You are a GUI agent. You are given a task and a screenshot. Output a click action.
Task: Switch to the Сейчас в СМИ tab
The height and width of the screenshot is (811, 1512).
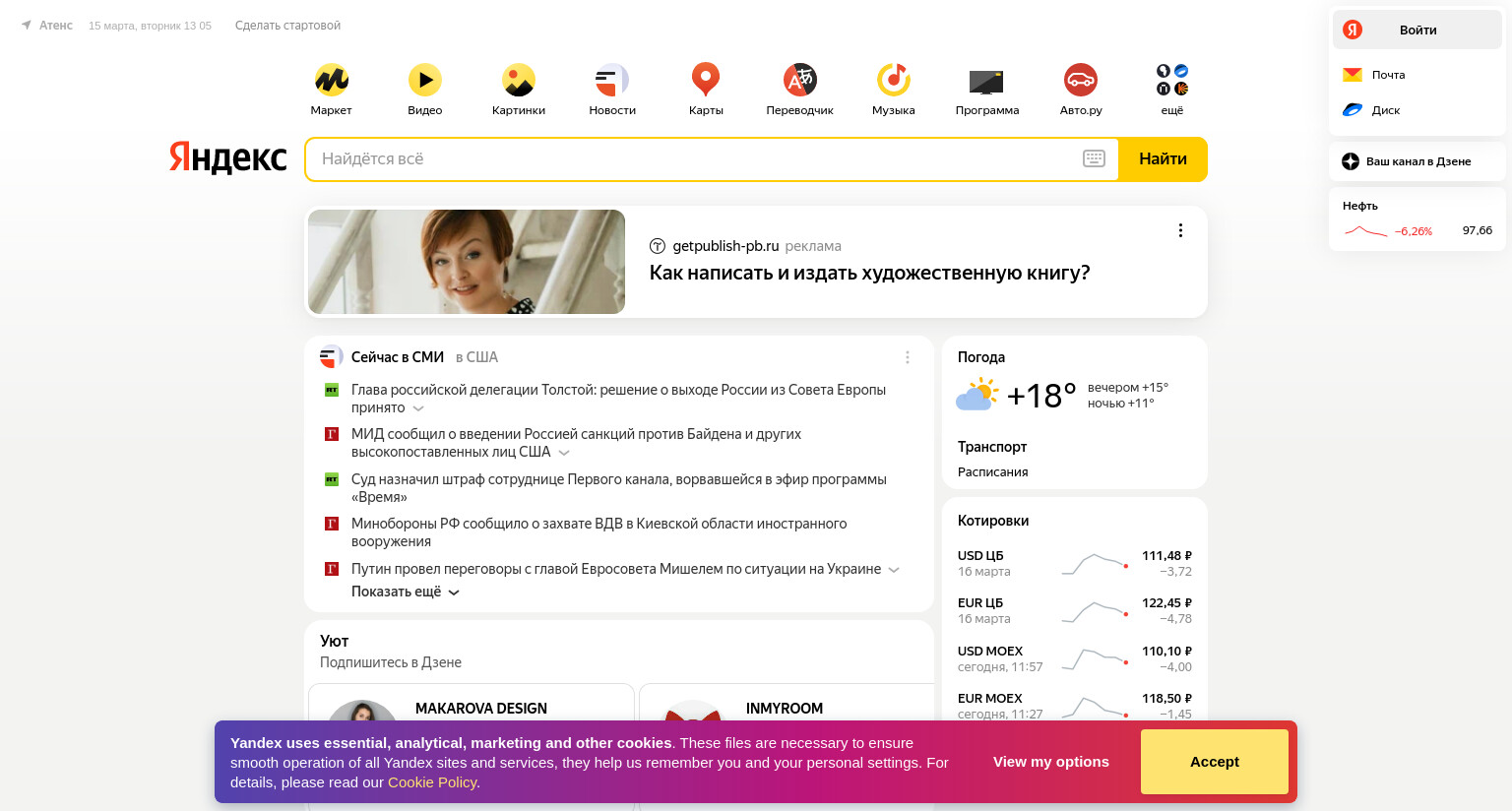398,357
